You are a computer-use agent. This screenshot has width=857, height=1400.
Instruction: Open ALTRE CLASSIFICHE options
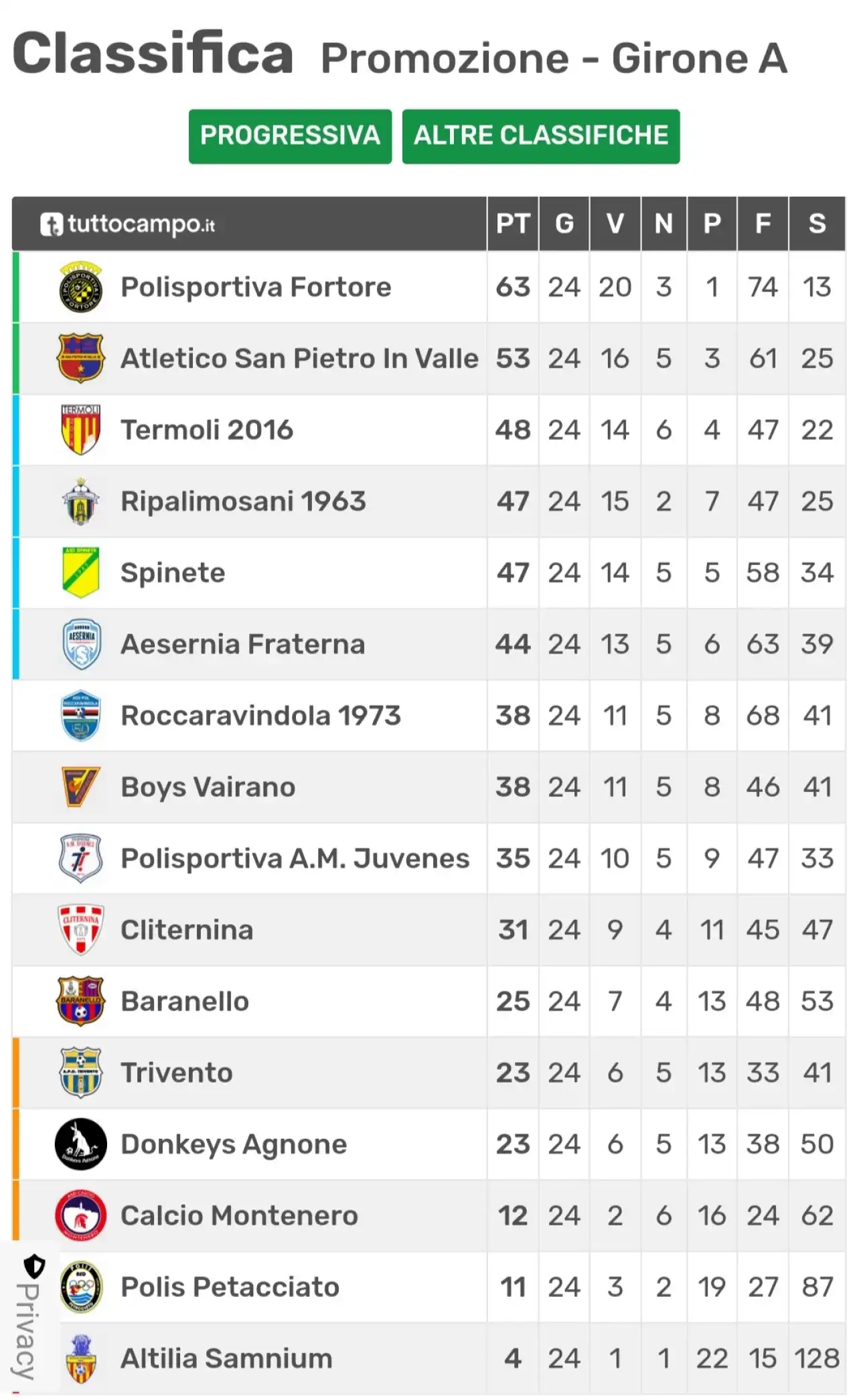pos(541,136)
